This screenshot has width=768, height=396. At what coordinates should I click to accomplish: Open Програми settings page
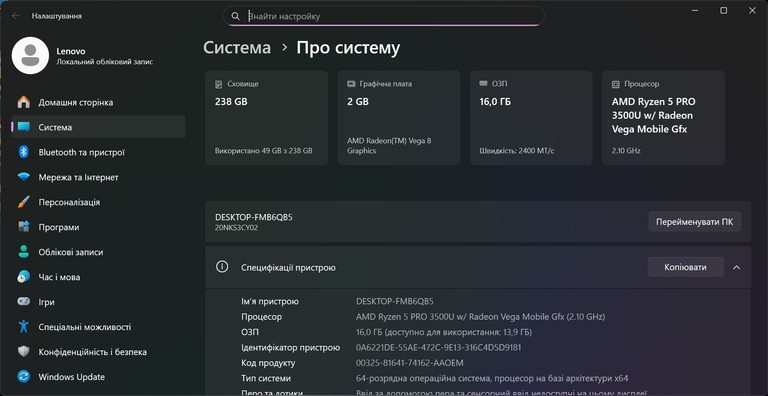point(98,227)
